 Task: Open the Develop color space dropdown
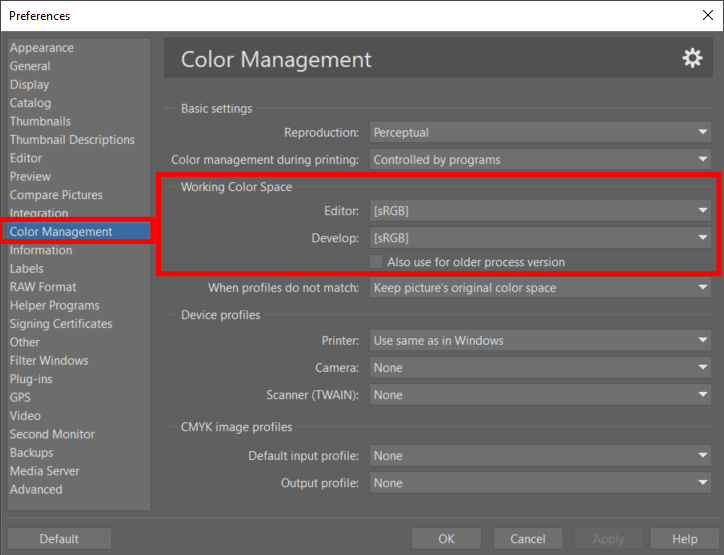pos(540,238)
